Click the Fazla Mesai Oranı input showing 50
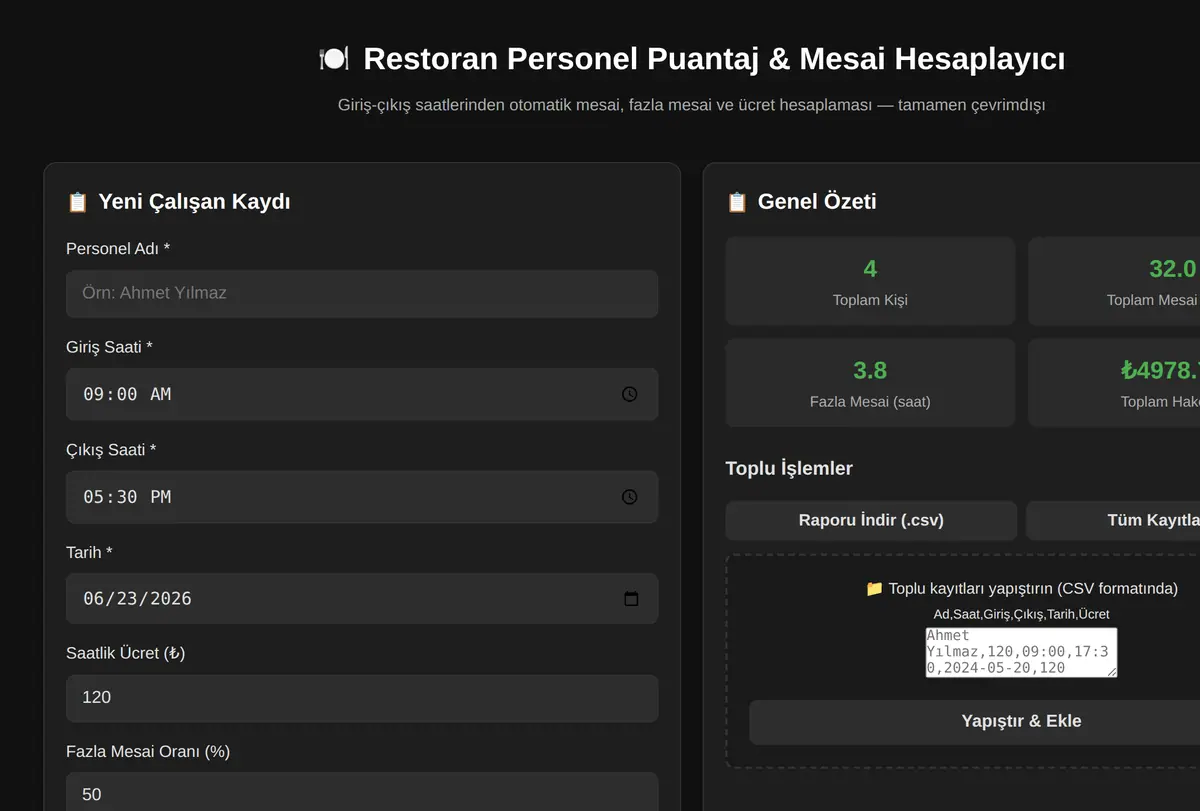The image size is (1200, 811). [x=362, y=794]
